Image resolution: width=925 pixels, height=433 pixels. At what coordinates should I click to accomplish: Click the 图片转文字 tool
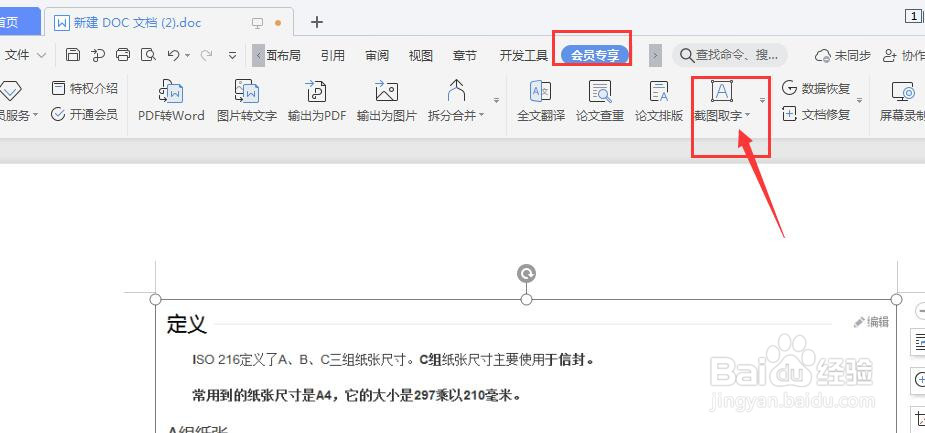pyautogui.click(x=247, y=100)
